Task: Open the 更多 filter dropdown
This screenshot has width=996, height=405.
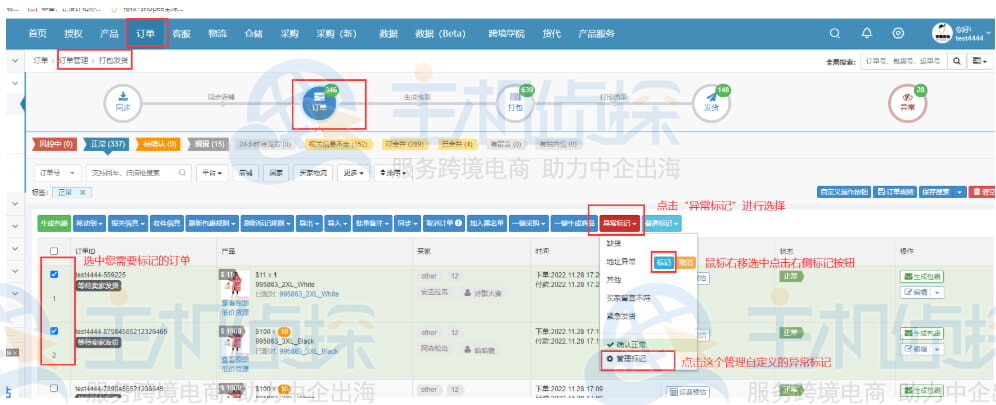Action: (x=354, y=172)
